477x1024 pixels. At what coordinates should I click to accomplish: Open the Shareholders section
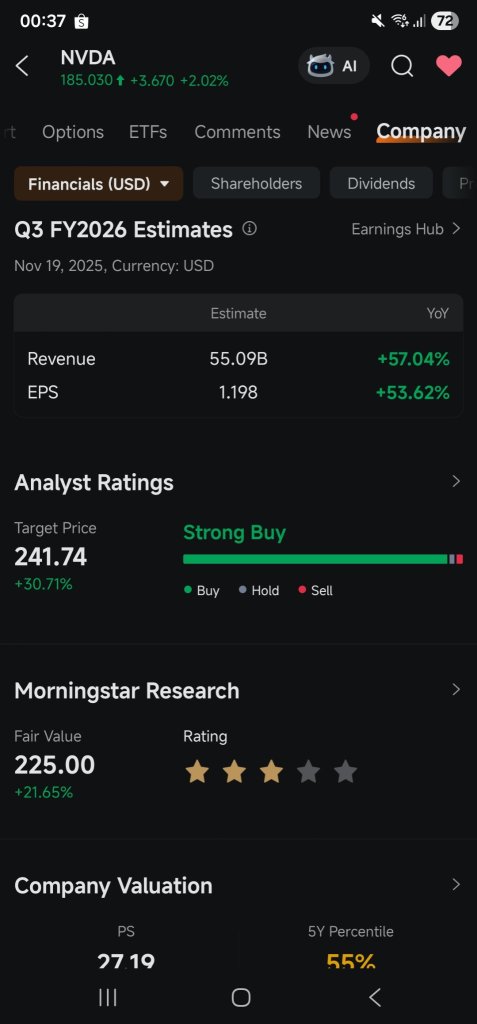pos(256,184)
